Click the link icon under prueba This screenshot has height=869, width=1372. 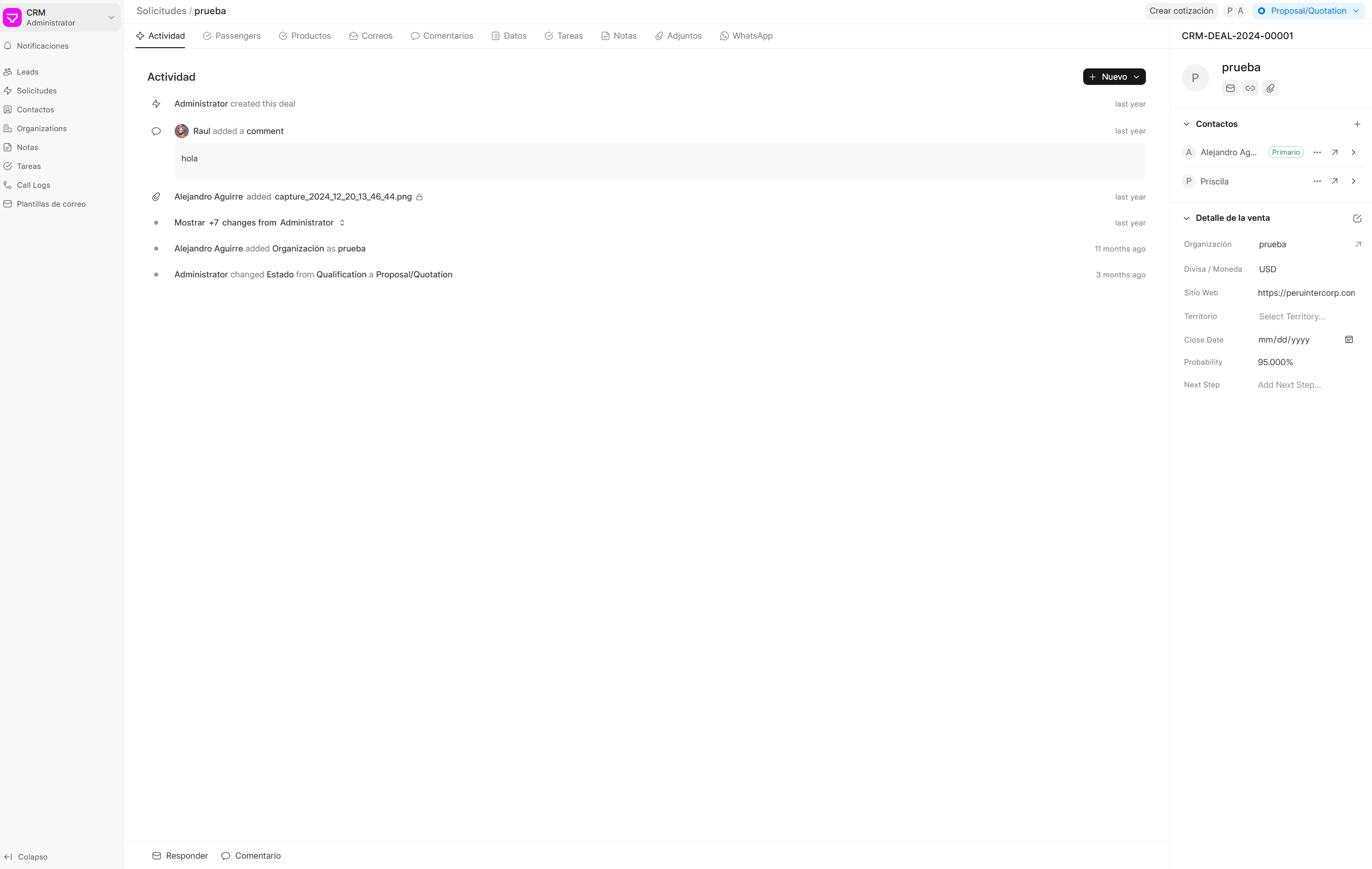tap(1250, 88)
